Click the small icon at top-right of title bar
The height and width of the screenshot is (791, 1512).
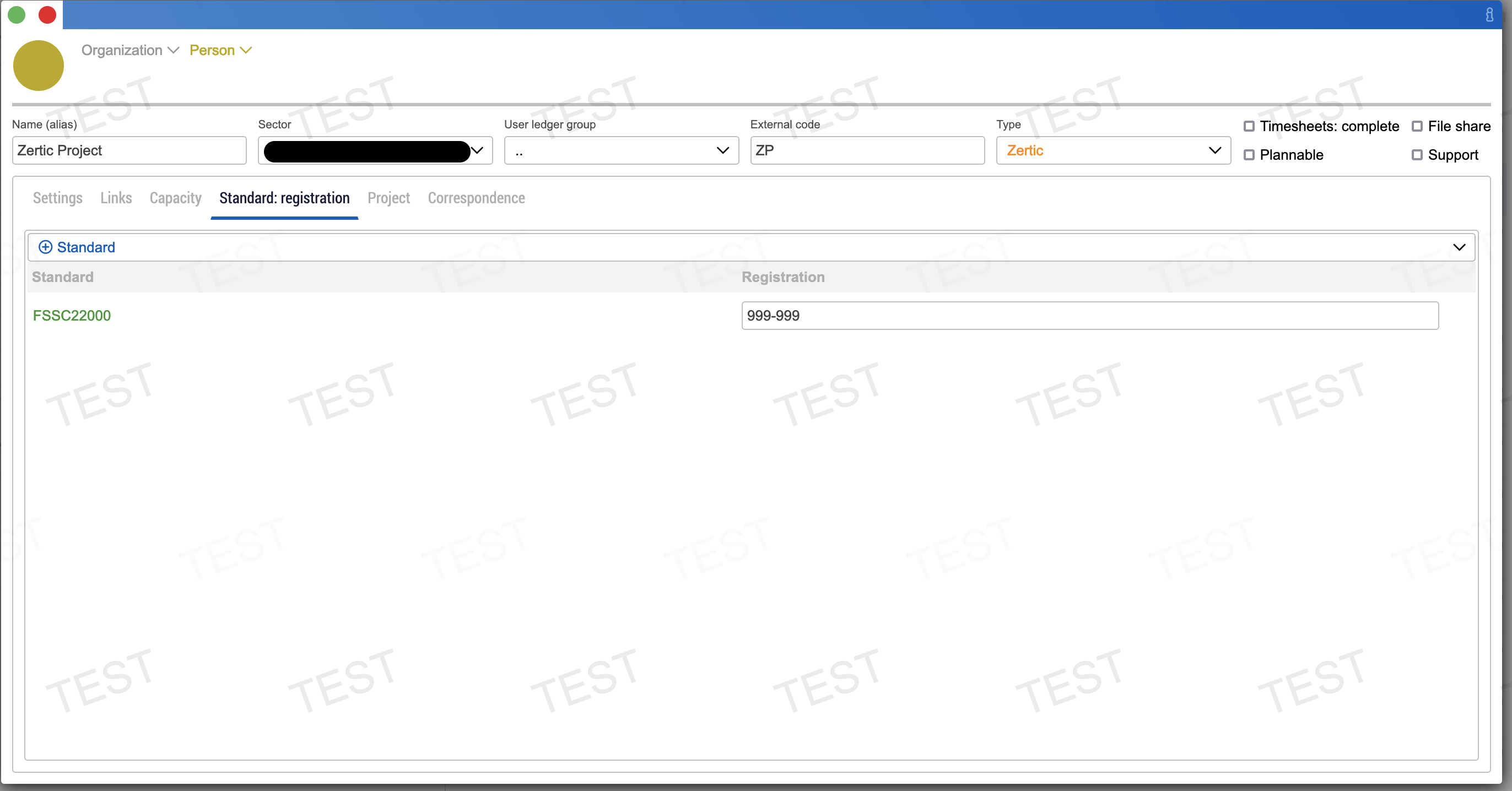pyautogui.click(x=1489, y=15)
